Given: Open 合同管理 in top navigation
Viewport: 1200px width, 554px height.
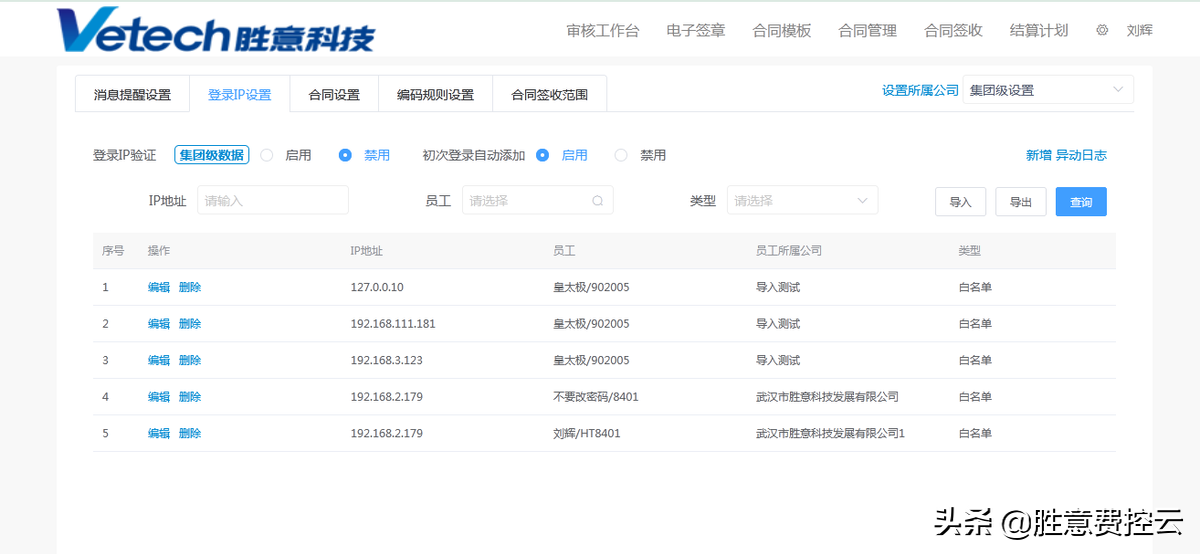Looking at the screenshot, I should [x=868, y=30].
